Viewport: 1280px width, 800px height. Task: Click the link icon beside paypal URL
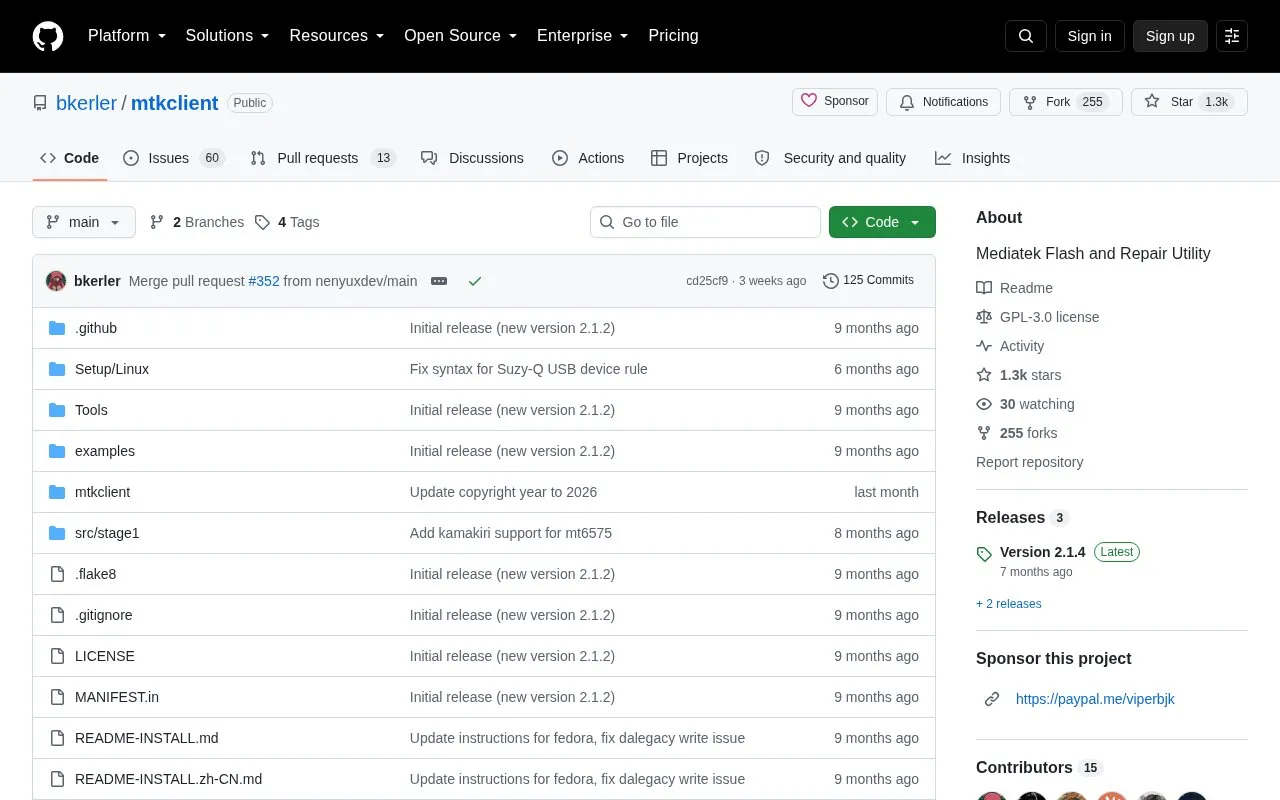click(x=992, y=699)
